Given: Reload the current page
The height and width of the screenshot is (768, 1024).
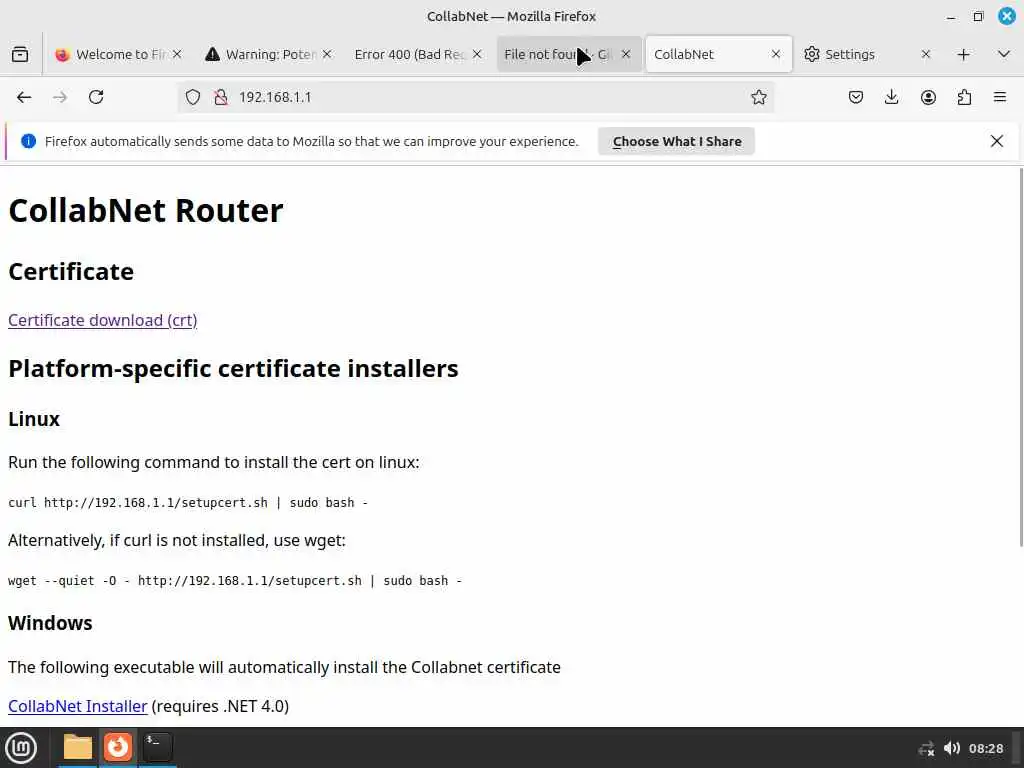Looking at the screenshot, I should coord(96,97).
